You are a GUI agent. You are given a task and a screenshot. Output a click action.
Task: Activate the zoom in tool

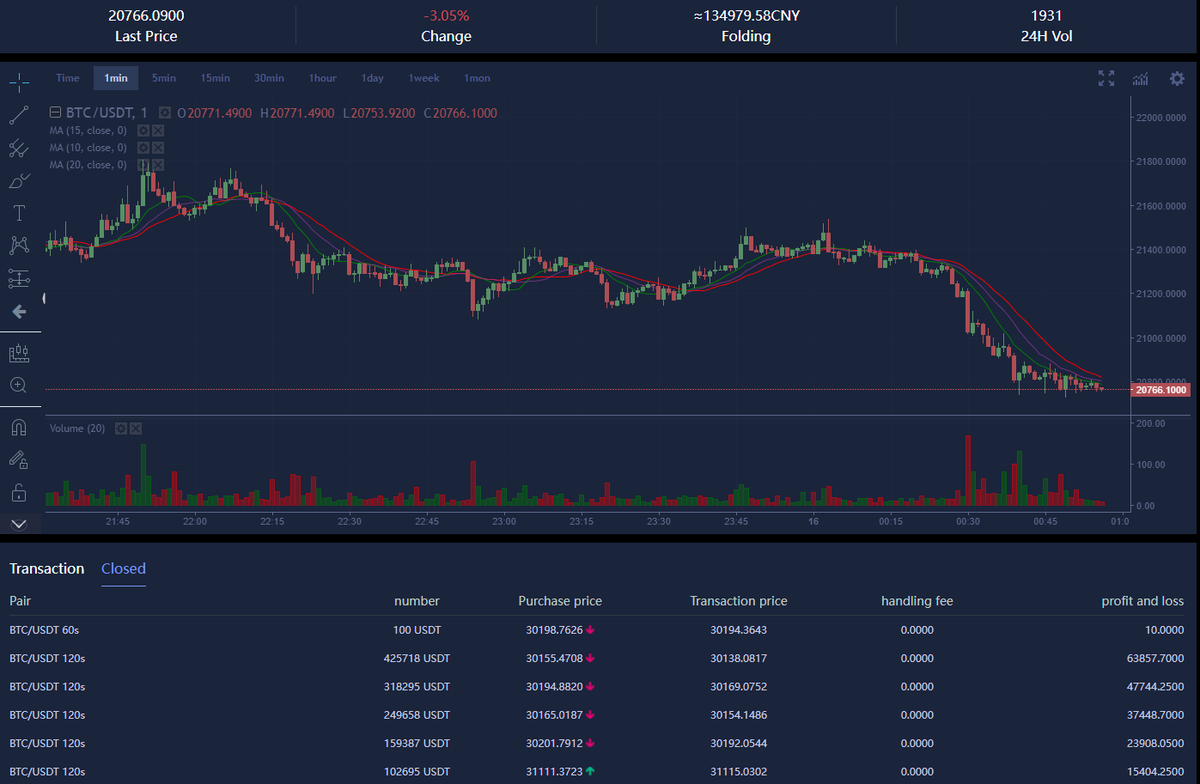19,385
